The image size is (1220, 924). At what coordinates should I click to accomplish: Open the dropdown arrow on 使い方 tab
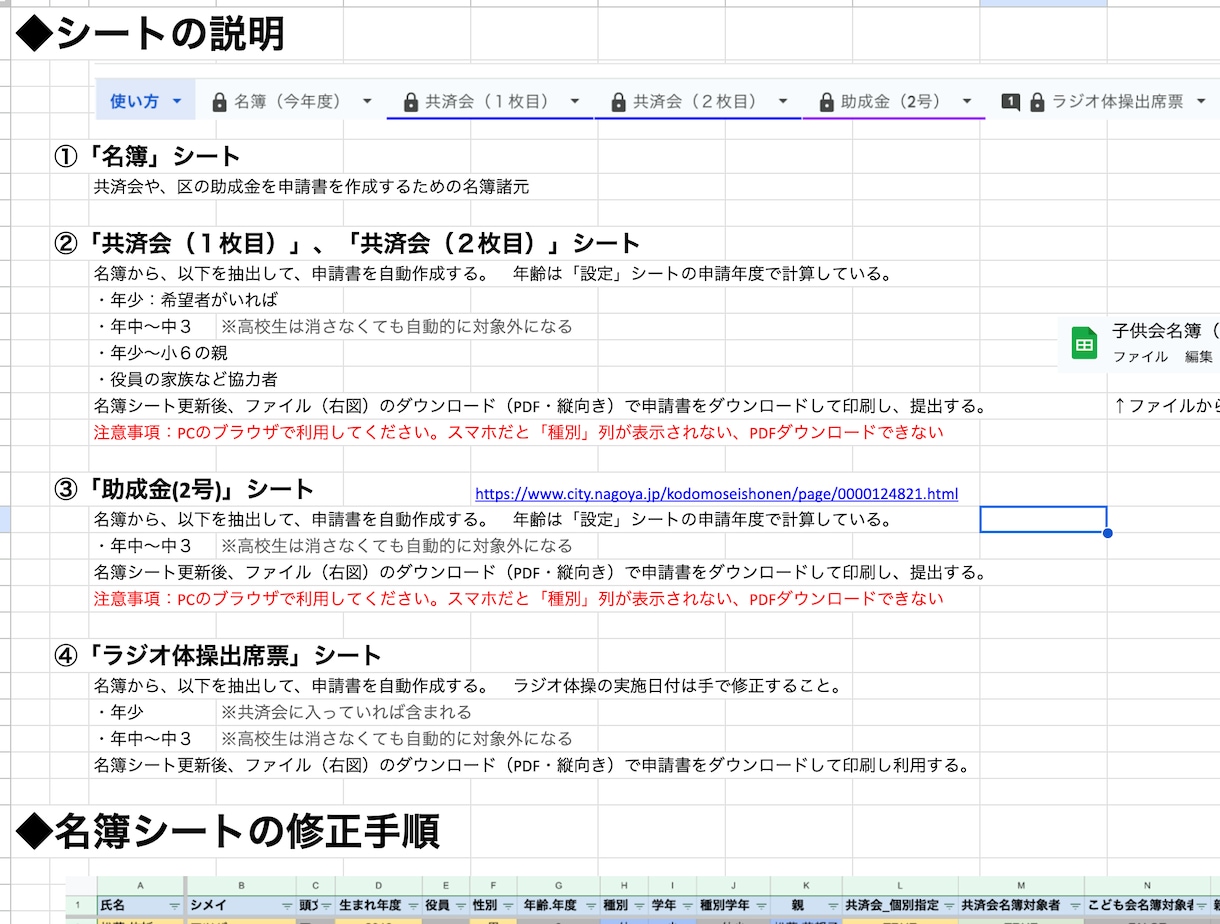pos(177,102)
